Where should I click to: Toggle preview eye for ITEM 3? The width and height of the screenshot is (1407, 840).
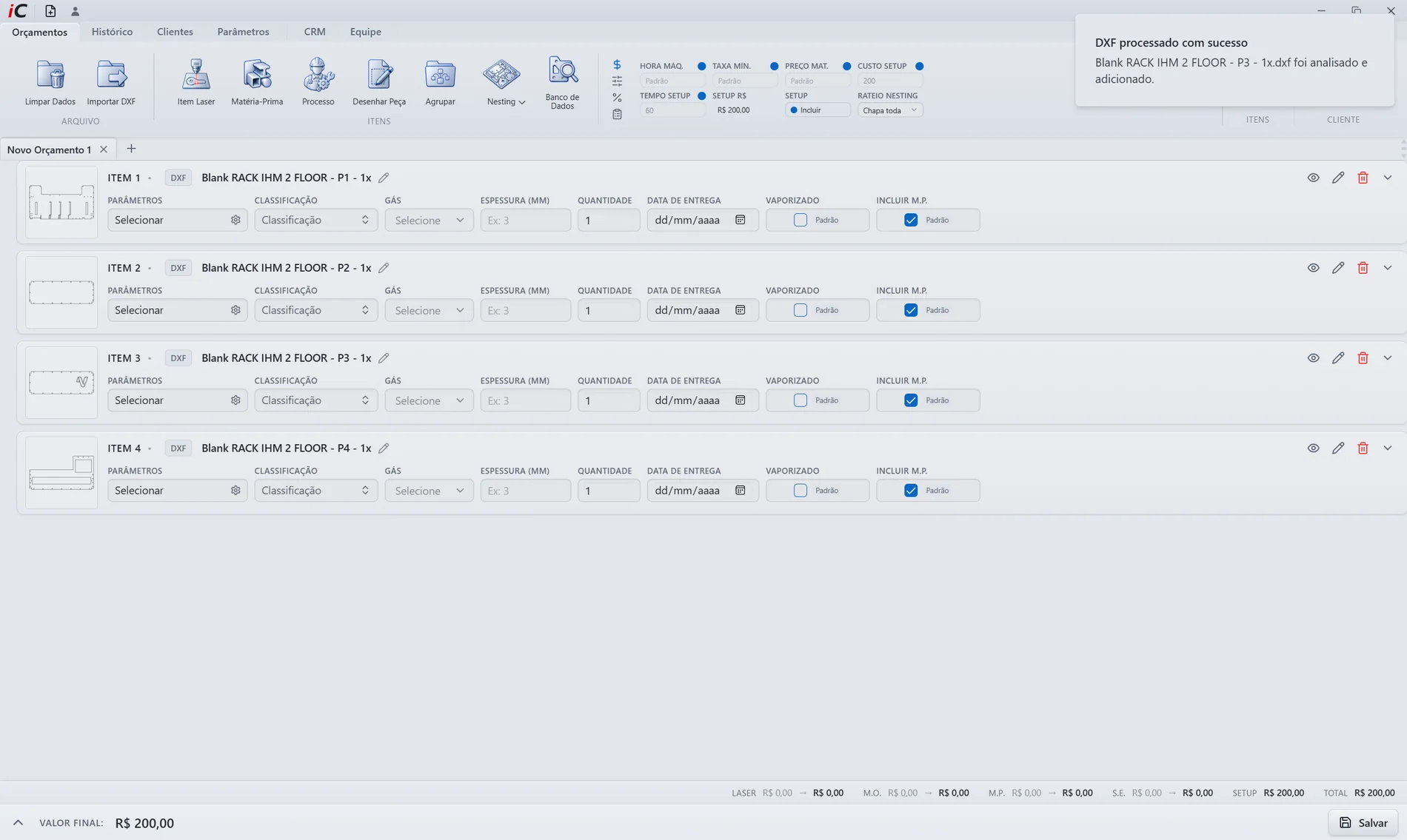pyautogui.click(x=1313, y=358)
